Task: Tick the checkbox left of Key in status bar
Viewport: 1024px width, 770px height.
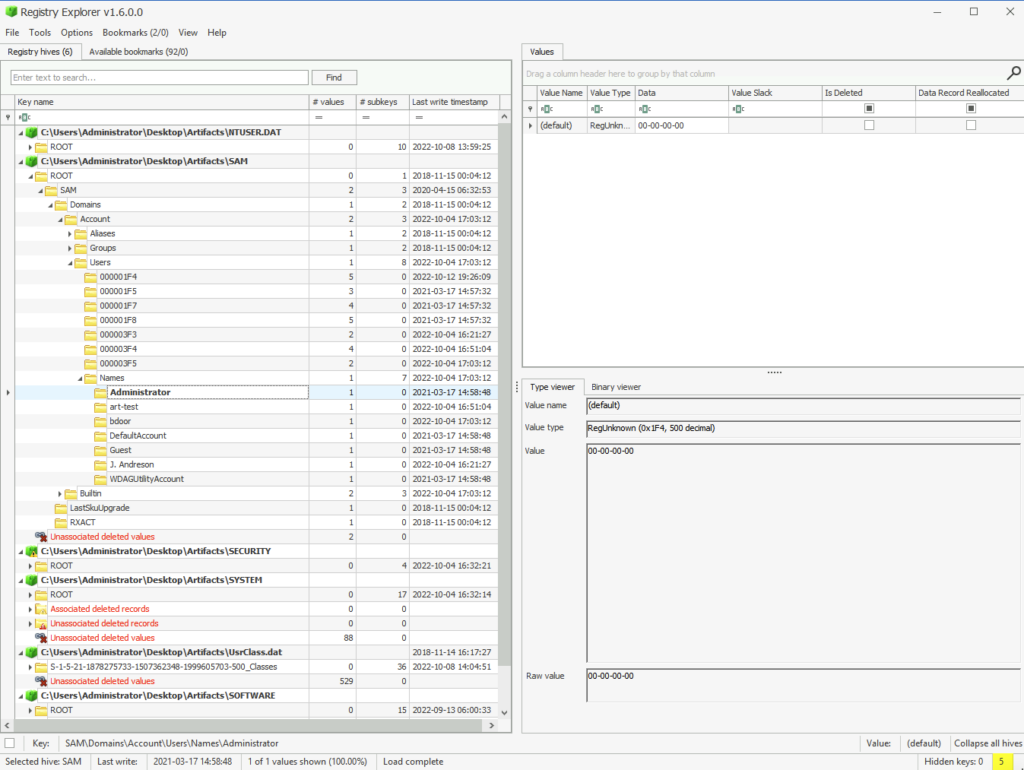Action: (10, 743)
